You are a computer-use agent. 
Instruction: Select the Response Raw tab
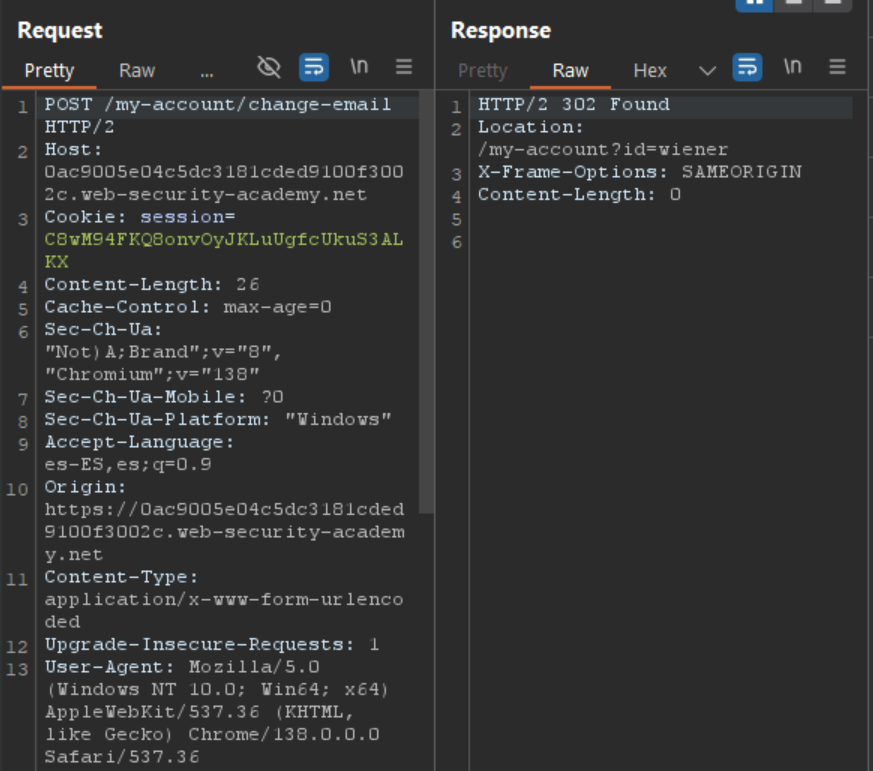coord(570,71)
